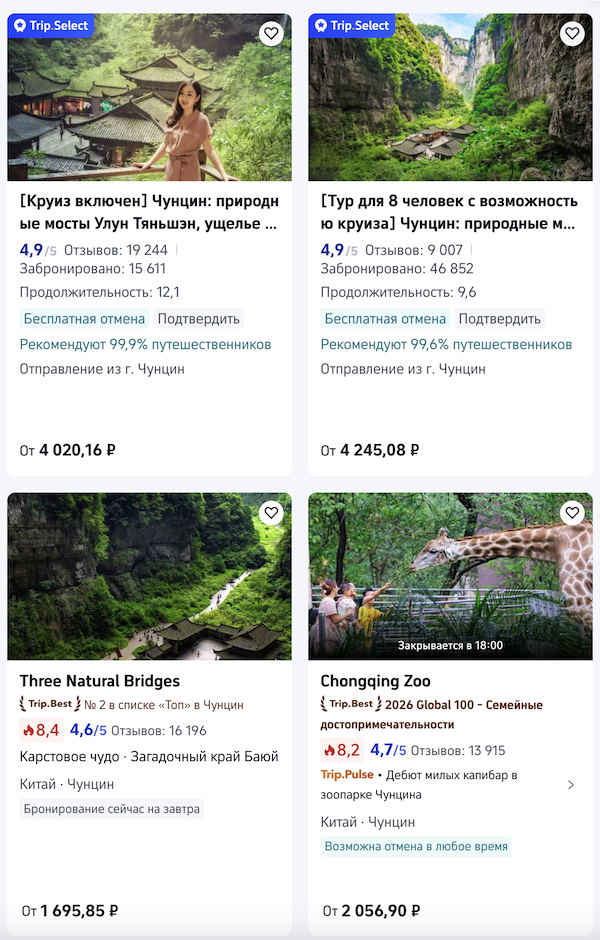Click flame score 8,4 badge

pos(41,730)
